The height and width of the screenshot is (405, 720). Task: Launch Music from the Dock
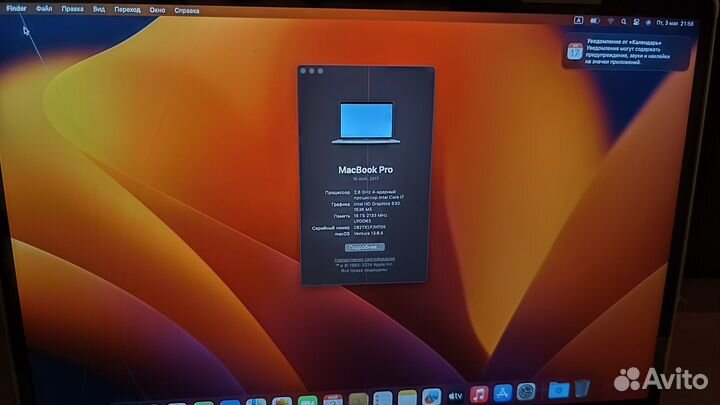478,394
